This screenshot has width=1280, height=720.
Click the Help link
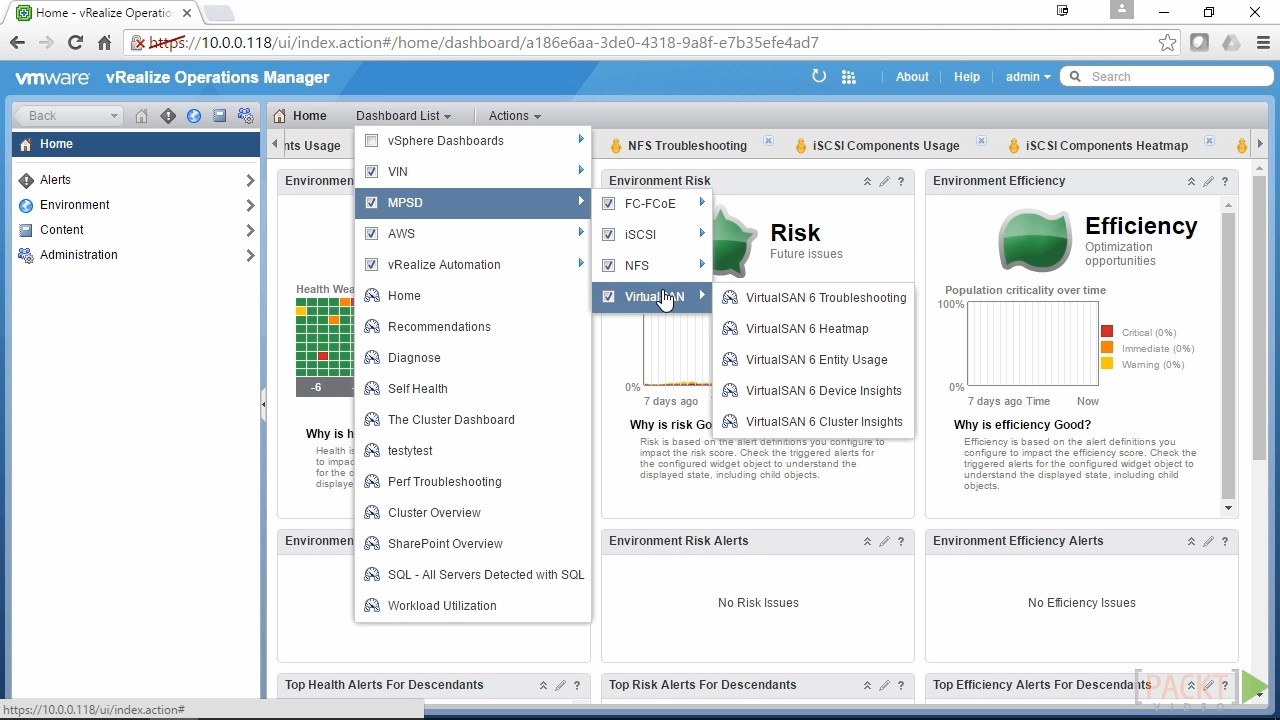point(967,77)
